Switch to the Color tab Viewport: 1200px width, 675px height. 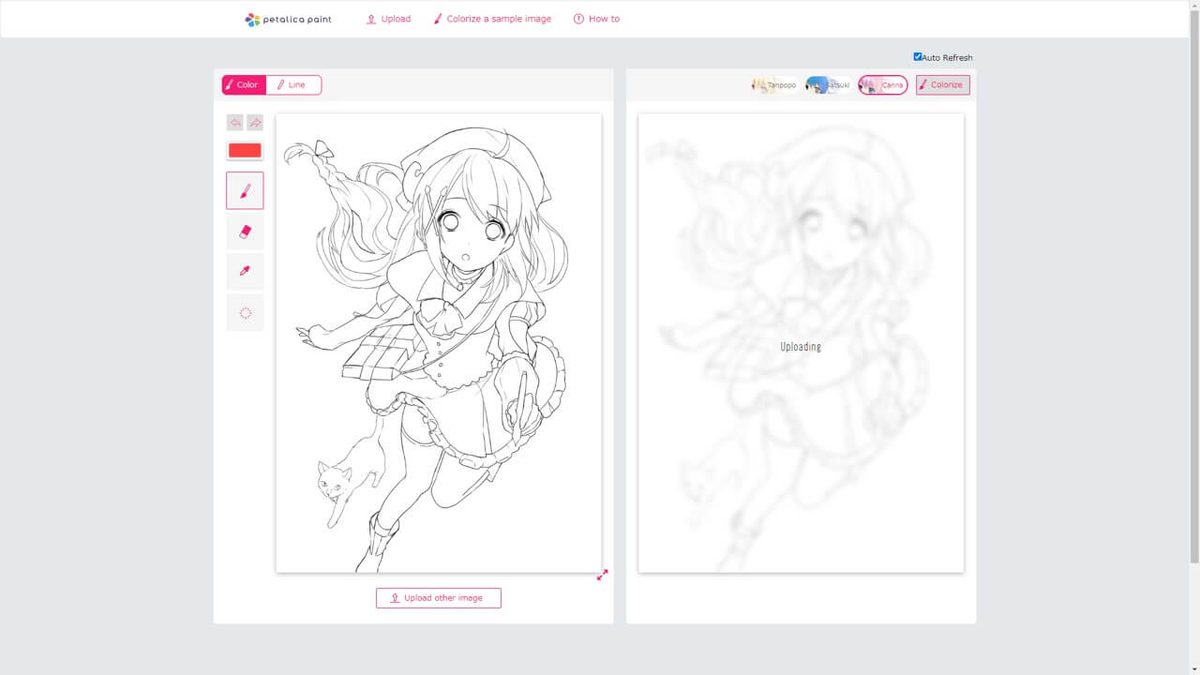click(244, 85)
